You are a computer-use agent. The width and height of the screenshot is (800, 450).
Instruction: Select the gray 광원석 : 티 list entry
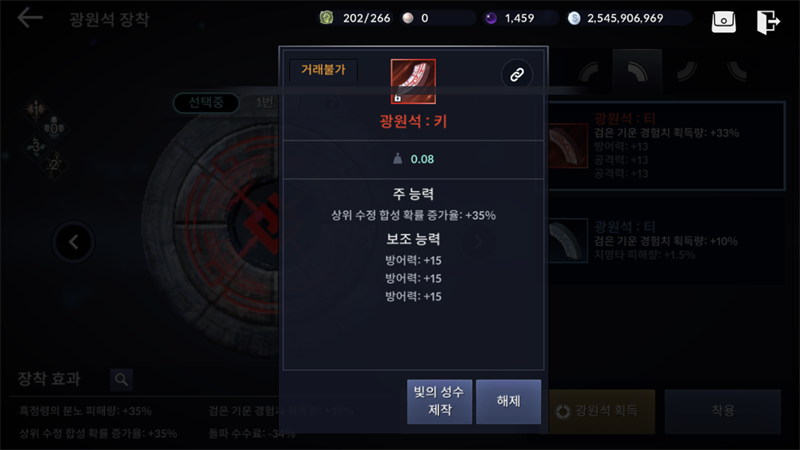pyautogui.click(x=666, y=241)
